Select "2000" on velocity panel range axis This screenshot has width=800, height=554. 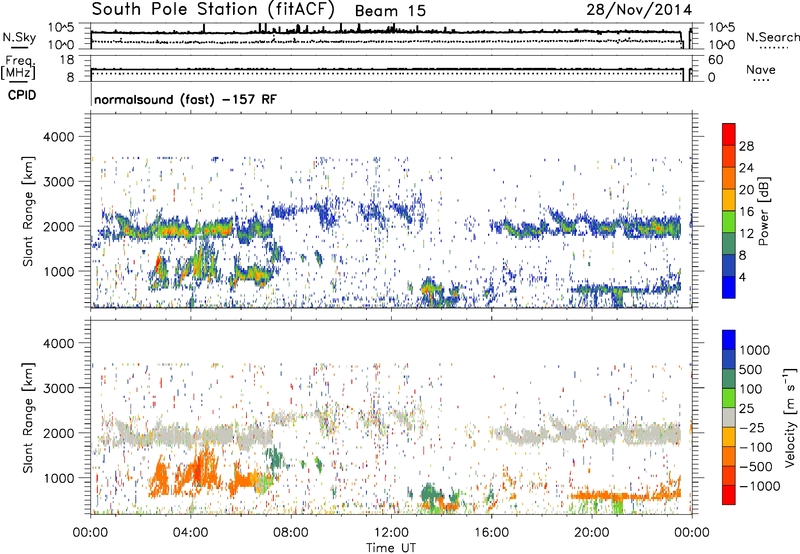[58, 433]
